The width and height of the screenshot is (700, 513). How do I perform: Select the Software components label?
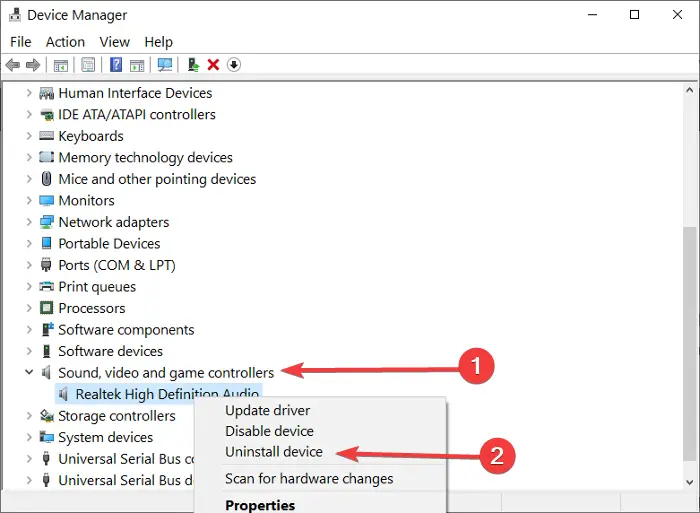pyautogui.click(x=126, y=330)
